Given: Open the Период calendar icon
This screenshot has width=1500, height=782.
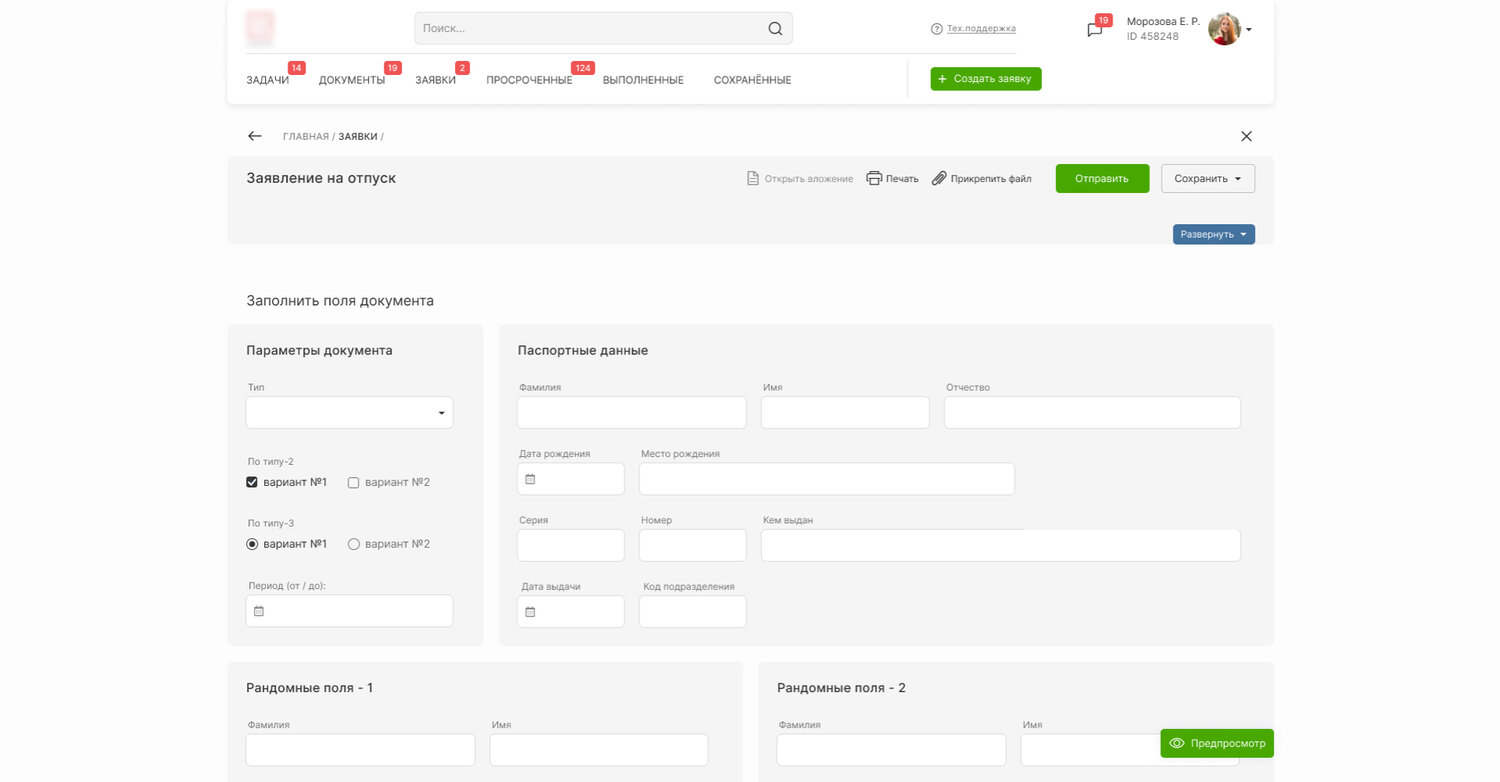Looking at the screenshot, I should (259, 611).
